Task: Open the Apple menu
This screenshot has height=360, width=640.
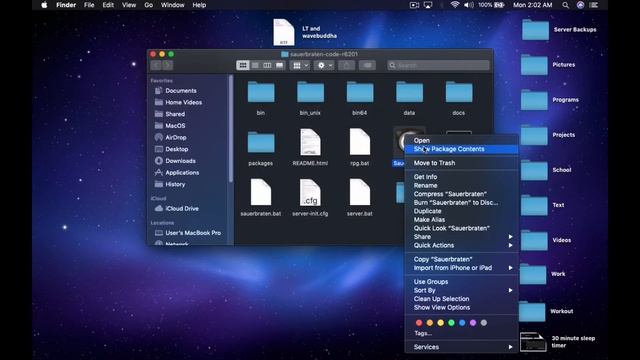Action: 44,5
